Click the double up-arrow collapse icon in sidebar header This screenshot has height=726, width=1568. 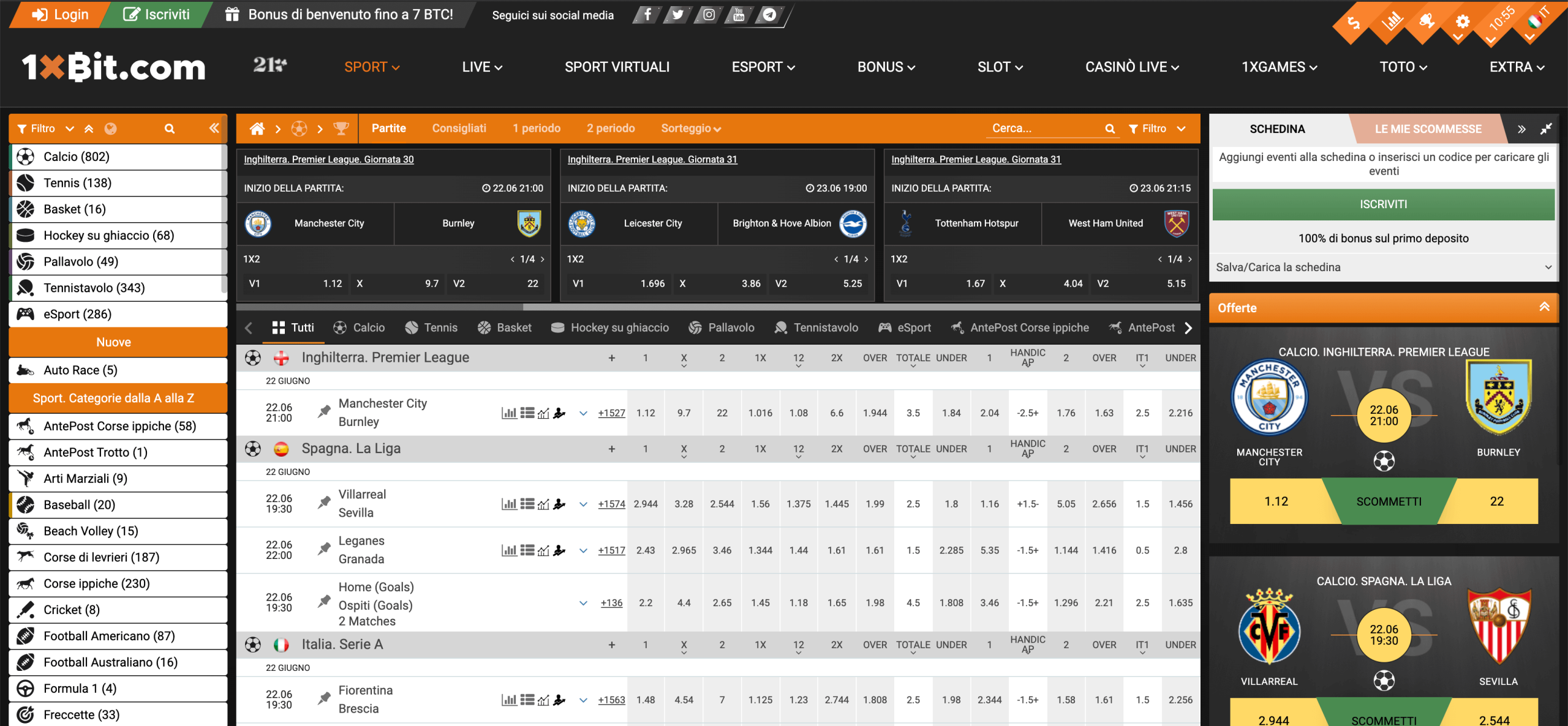(89, 129)
